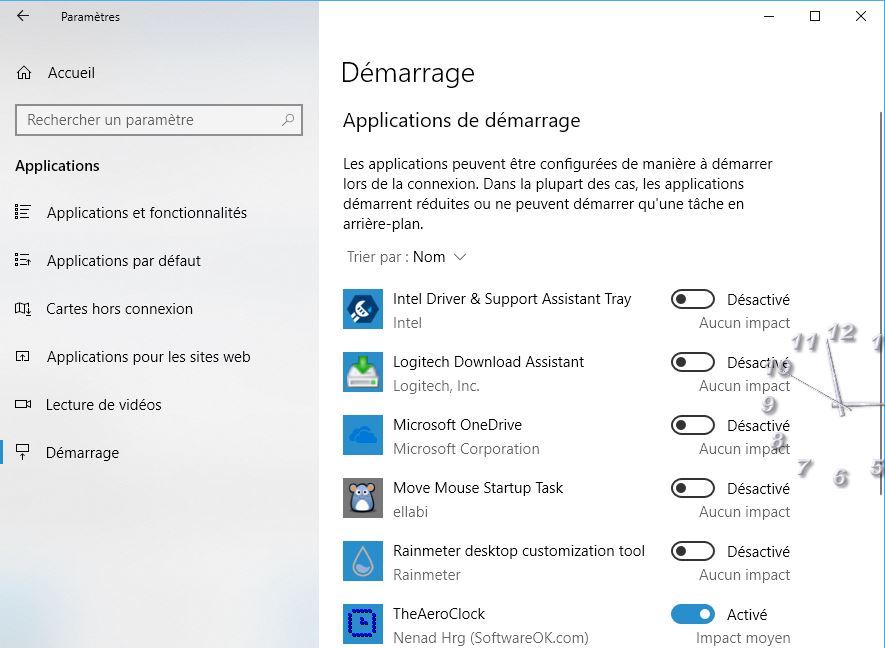Click the Rainmeter desktop customization tool name

pyautogui.click(x=519, y=551)
